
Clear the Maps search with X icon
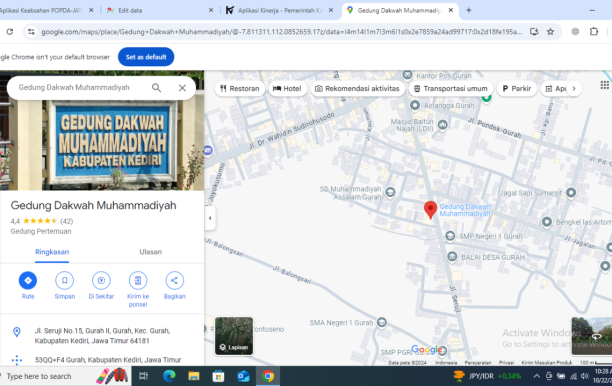(x=182, y=88)
